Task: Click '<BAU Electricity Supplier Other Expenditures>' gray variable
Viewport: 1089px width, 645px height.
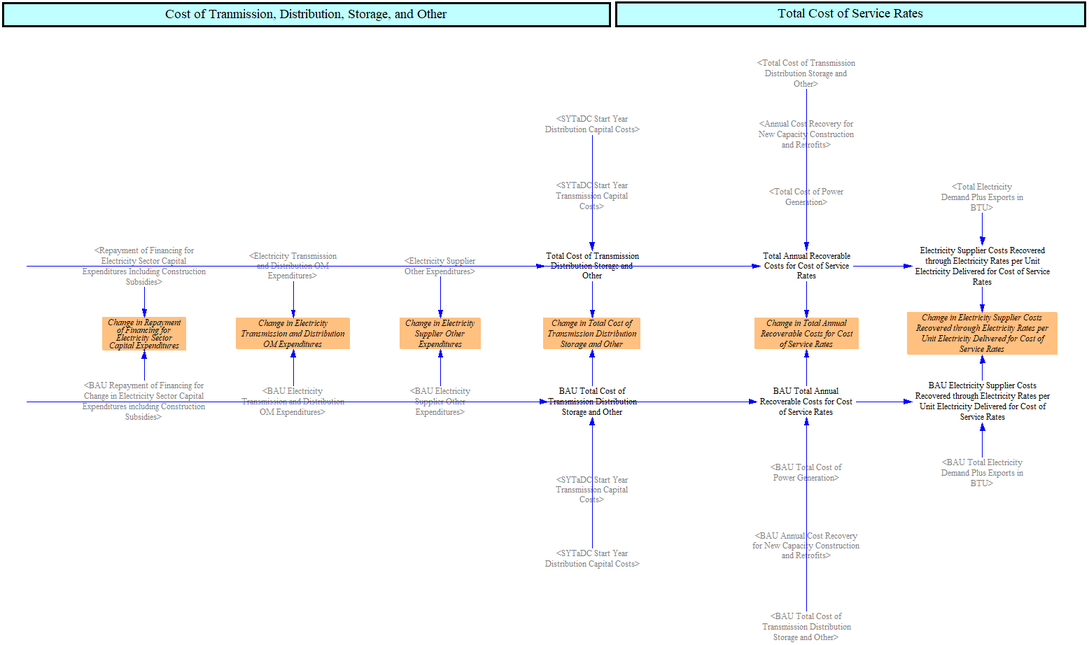Action: pyautogui.click(x=440, y=401)
